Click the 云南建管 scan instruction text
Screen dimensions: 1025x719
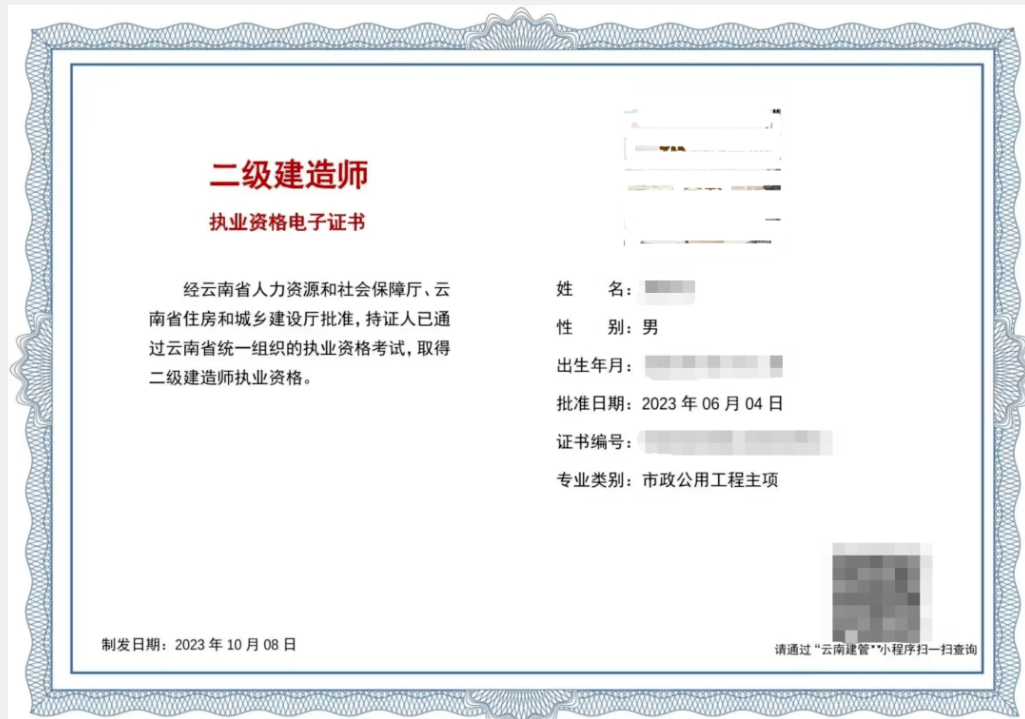(x=875, y=648)
